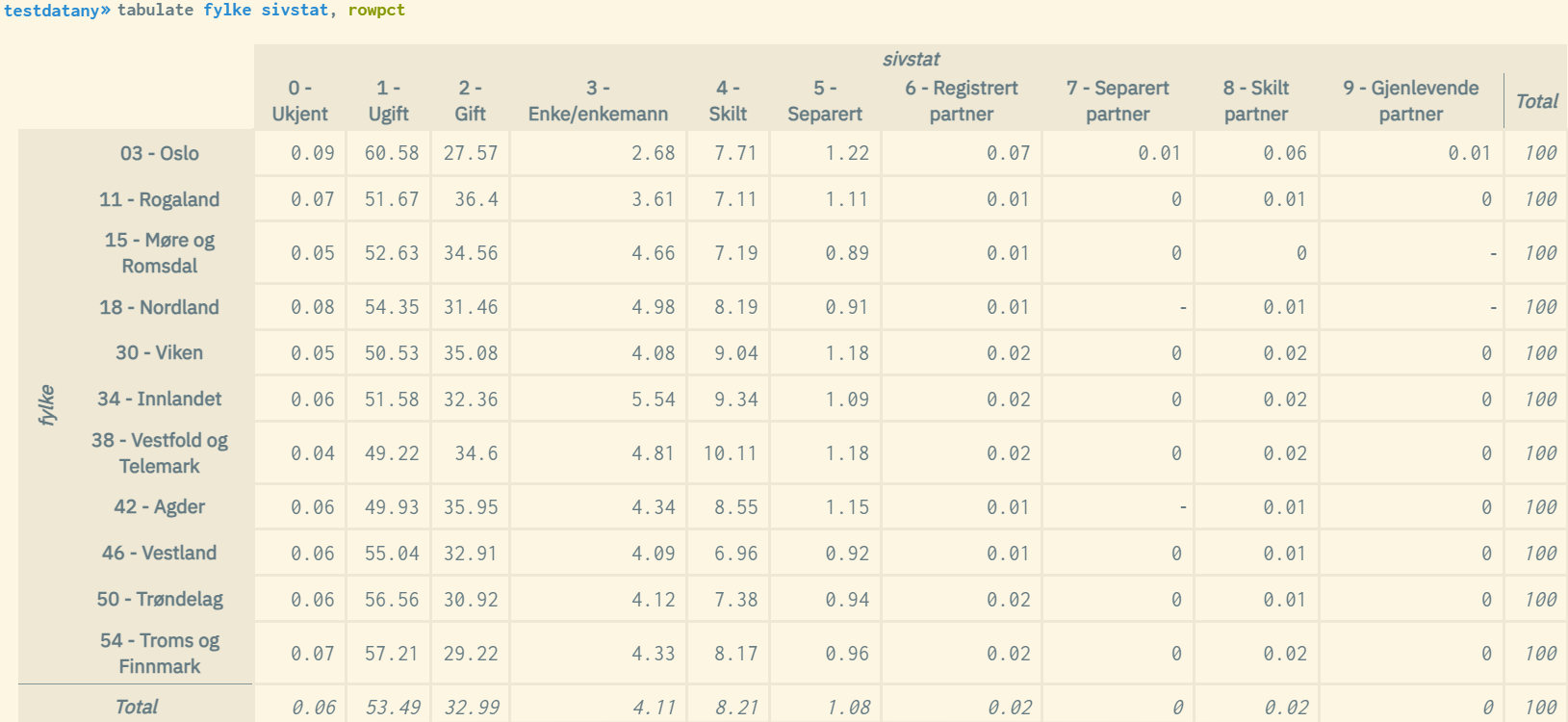Click the italic 'Total' column header
Image resolution: width=1568 pixels, height=722 pixels.
pos(1536,101)
